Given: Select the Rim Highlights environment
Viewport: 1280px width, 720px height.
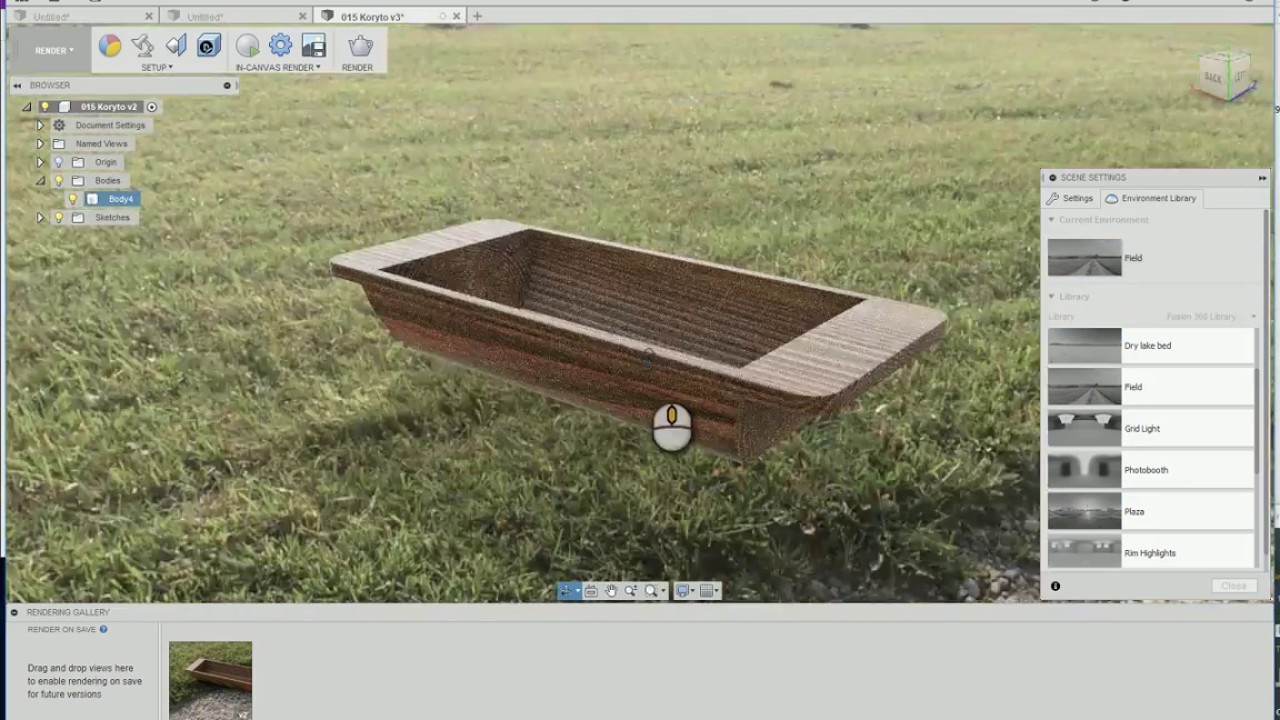Looking at the screenshot, I should click(1150, 553).
